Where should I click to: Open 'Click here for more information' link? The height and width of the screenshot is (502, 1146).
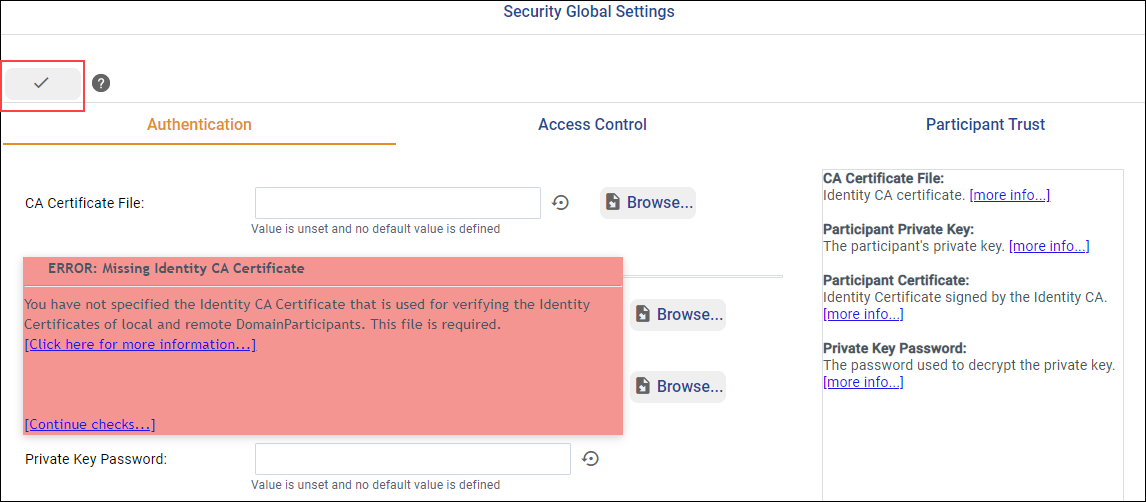pyautogui.click(x=140, y=345)
